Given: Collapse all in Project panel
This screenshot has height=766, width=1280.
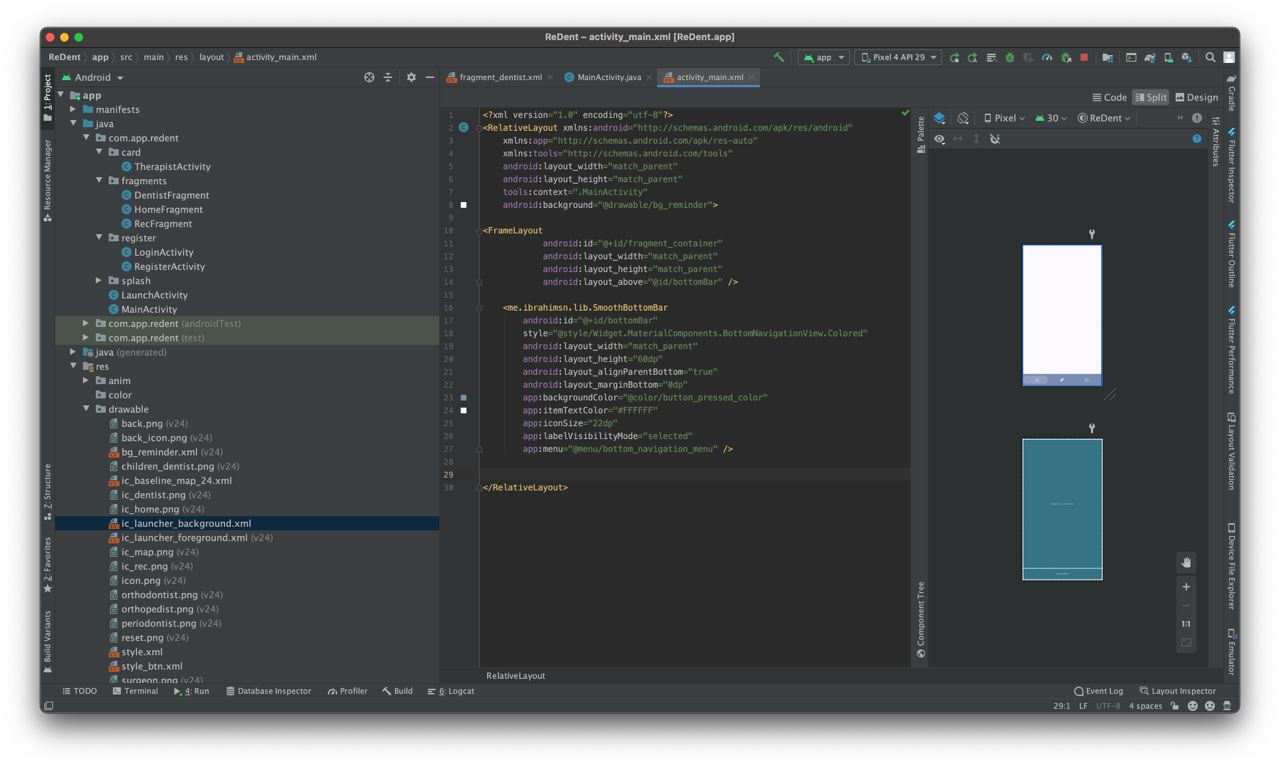Looking at the screenshot, I should (388, 77).
